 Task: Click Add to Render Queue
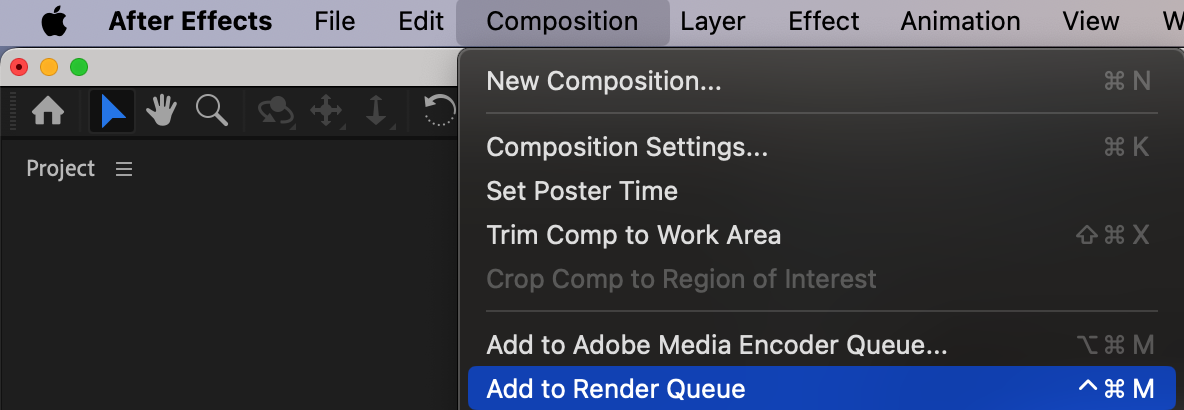point(616,389)
